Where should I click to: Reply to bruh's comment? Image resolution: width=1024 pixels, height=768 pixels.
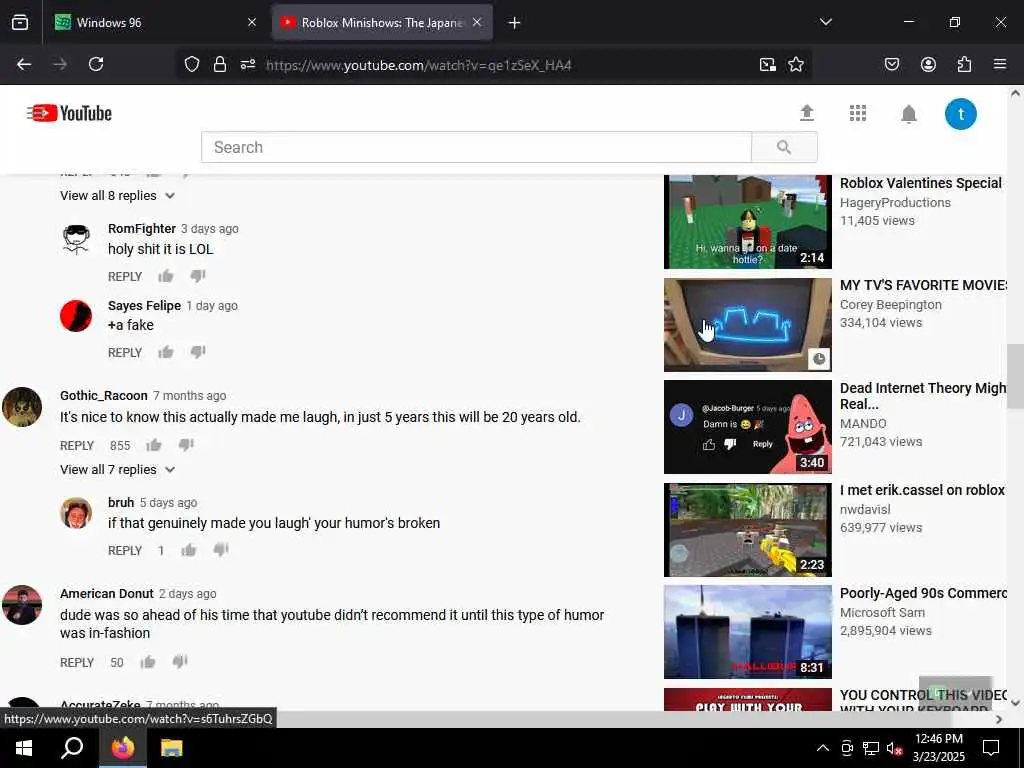coord(125,551)
